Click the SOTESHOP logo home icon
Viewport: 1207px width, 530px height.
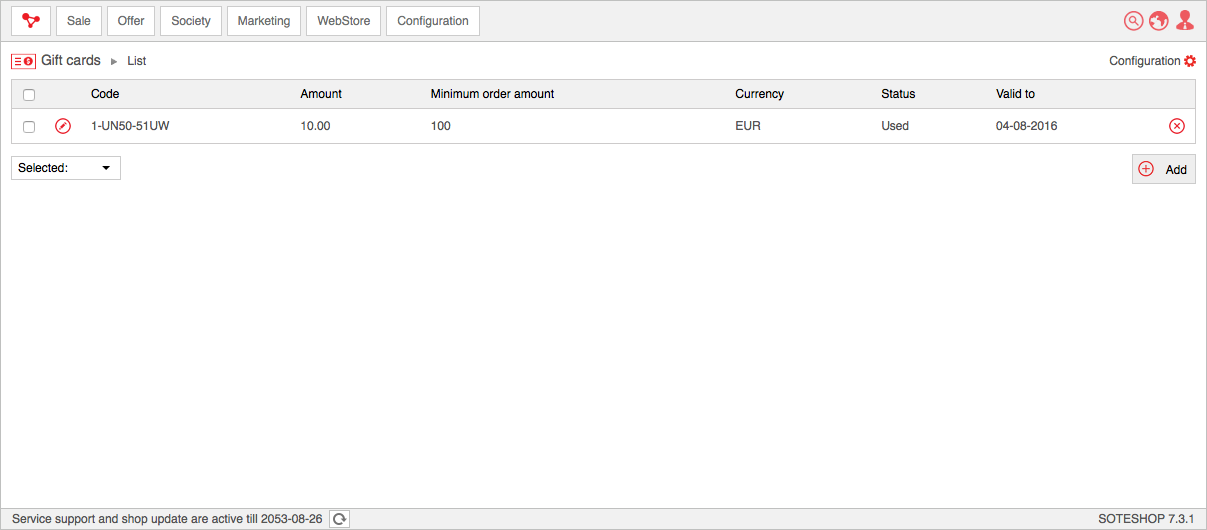coord(31,21)
